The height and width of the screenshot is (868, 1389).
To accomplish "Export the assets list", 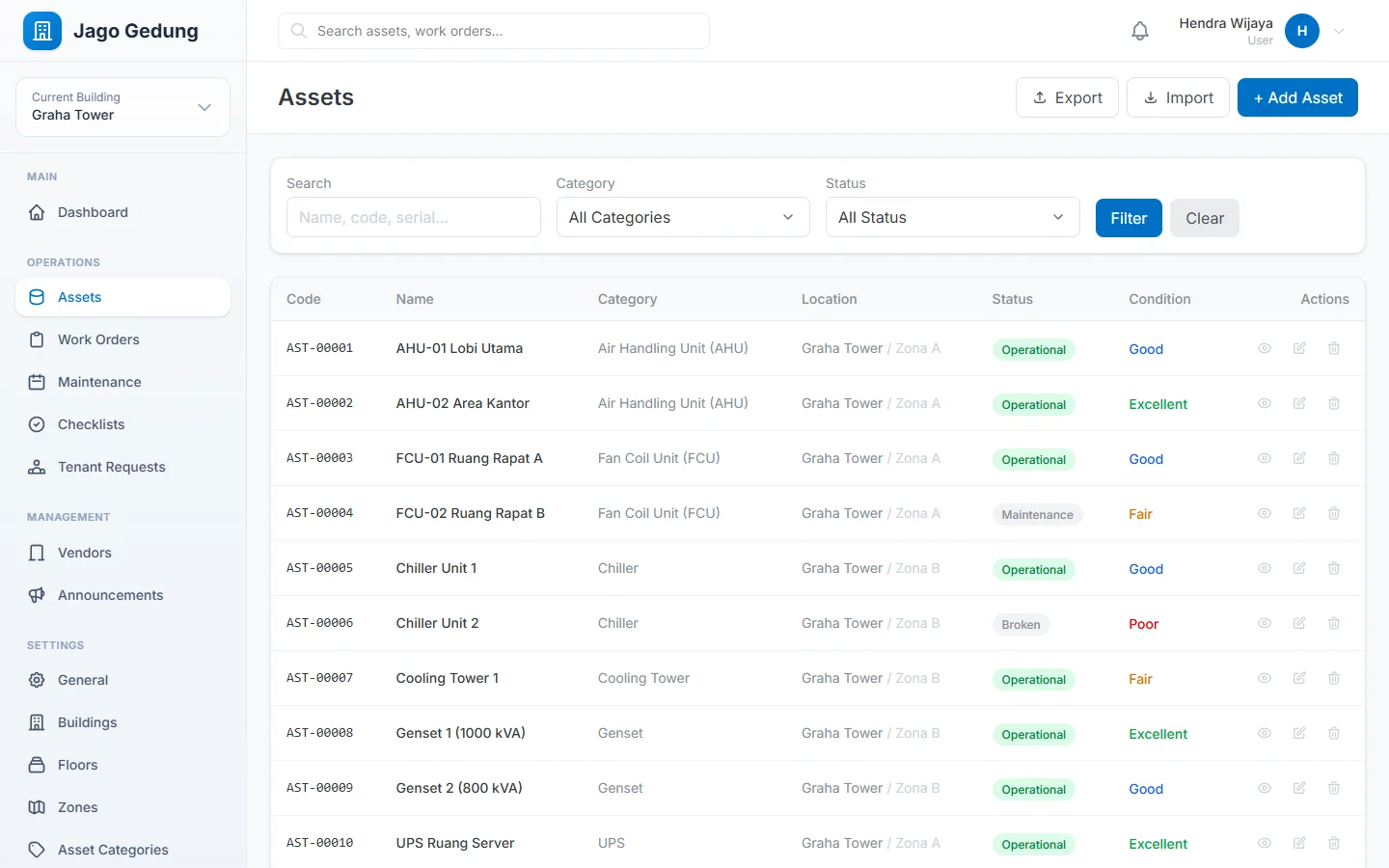I will (x=1067, y=97).
